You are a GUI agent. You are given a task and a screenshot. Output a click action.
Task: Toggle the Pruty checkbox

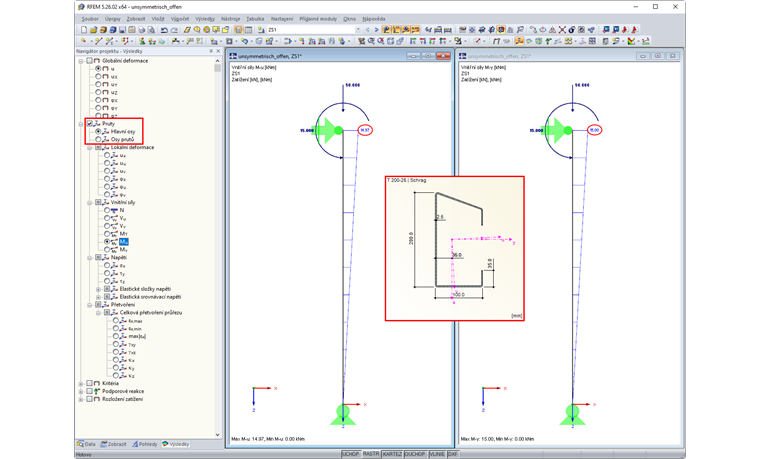(x=90, y=124)
